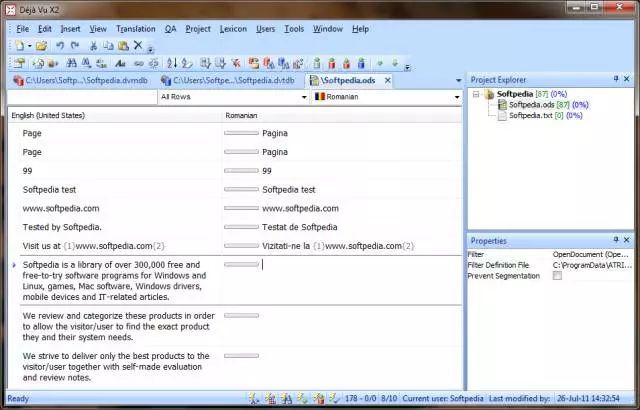Select the Softpedia.ods tab

coord(348,80)
